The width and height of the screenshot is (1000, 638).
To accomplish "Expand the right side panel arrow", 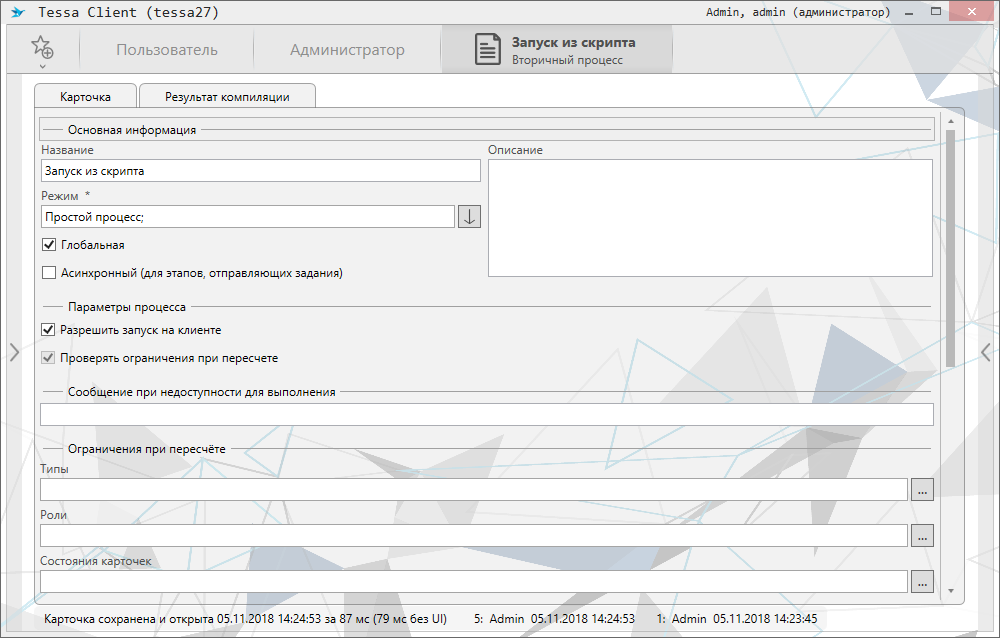I will point(986,352).
